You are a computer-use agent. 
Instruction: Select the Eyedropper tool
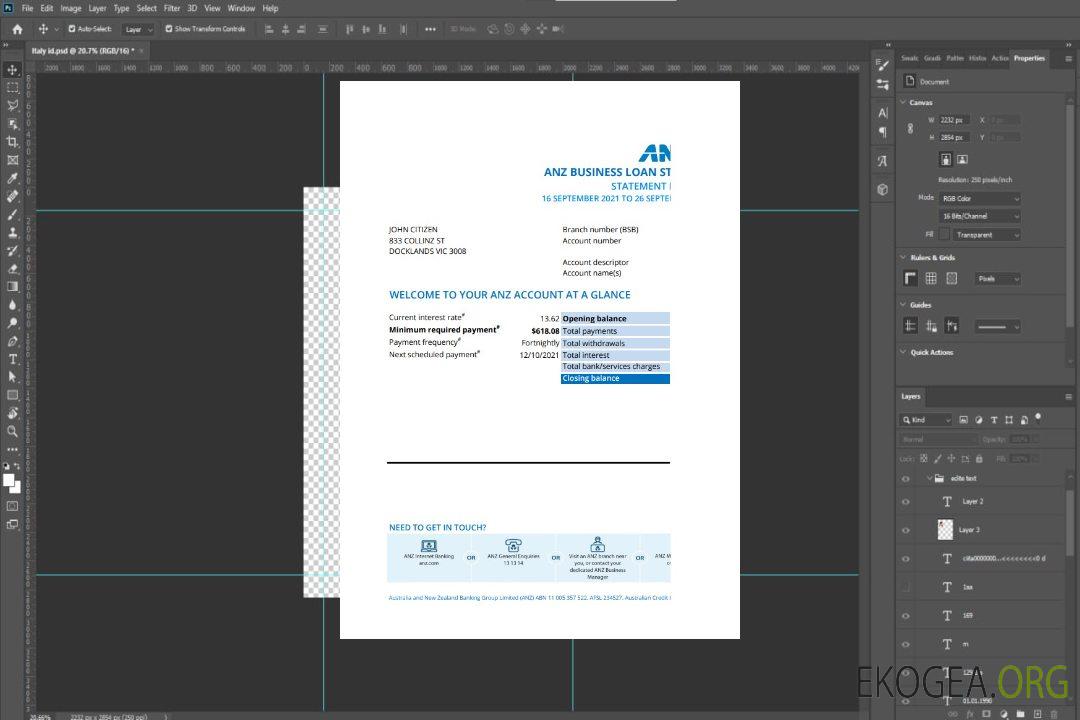12,178
